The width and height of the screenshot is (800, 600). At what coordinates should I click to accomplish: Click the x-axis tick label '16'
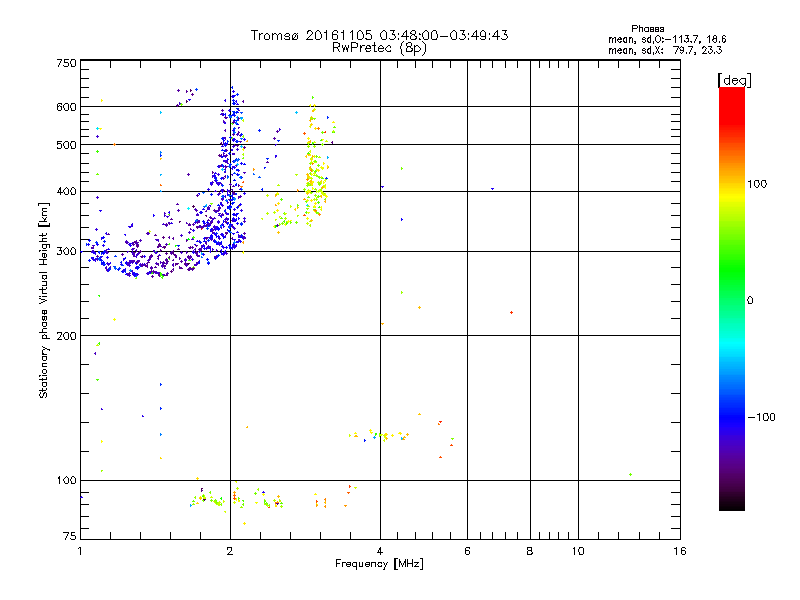click(x=680, y=551)
